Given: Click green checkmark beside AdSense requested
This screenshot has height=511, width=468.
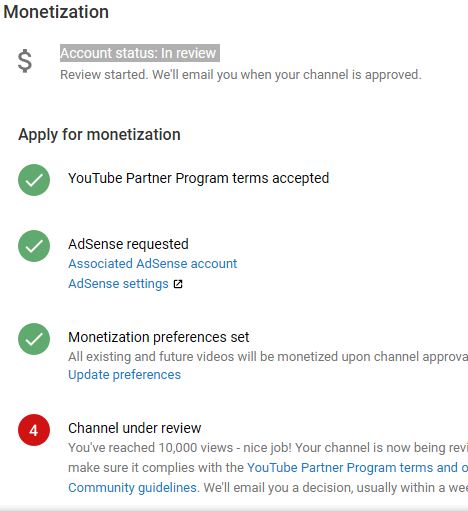Looking at the screenshot, I should coord(34,246).
